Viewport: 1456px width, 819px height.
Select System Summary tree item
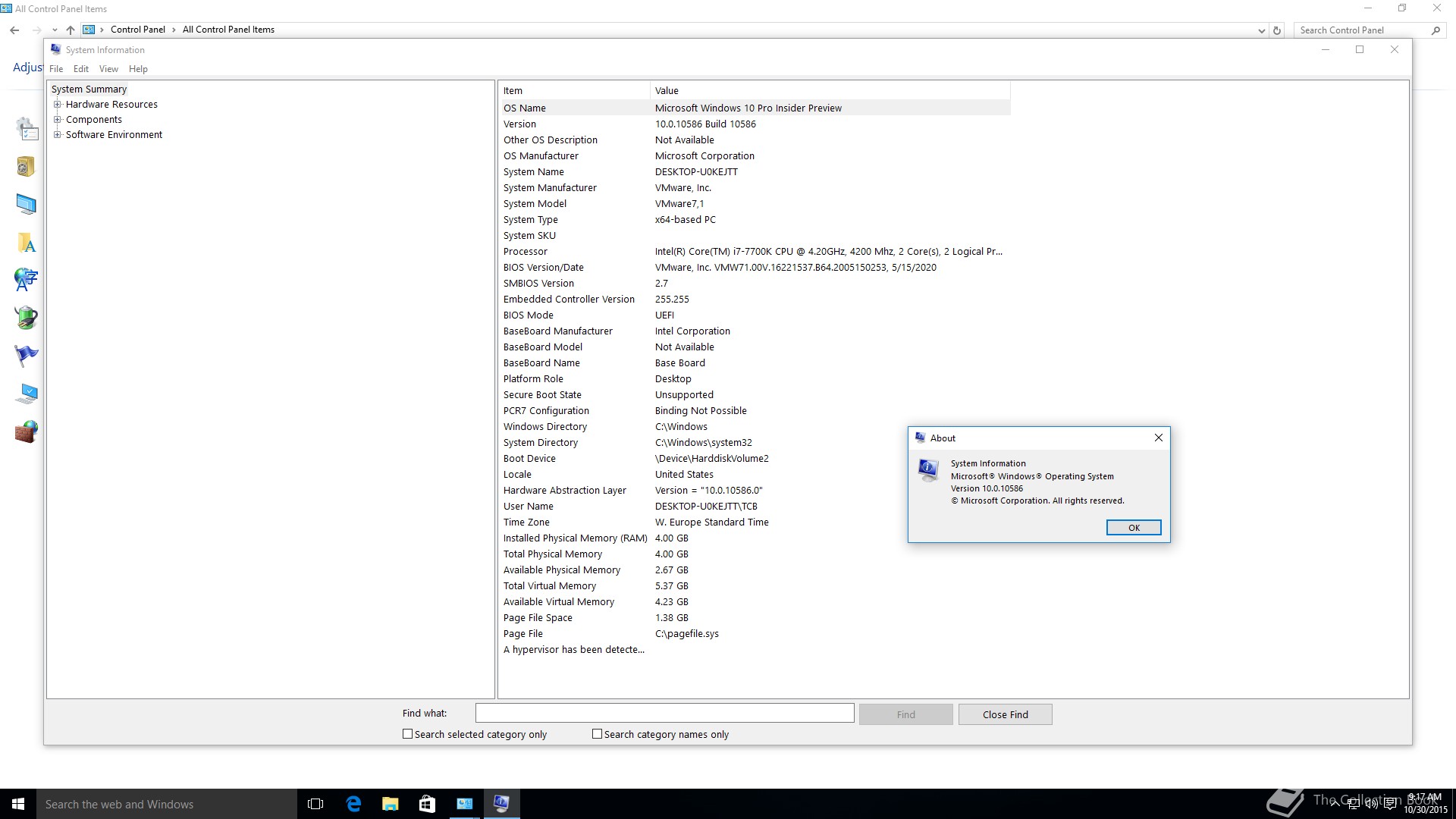click(89, 89)
